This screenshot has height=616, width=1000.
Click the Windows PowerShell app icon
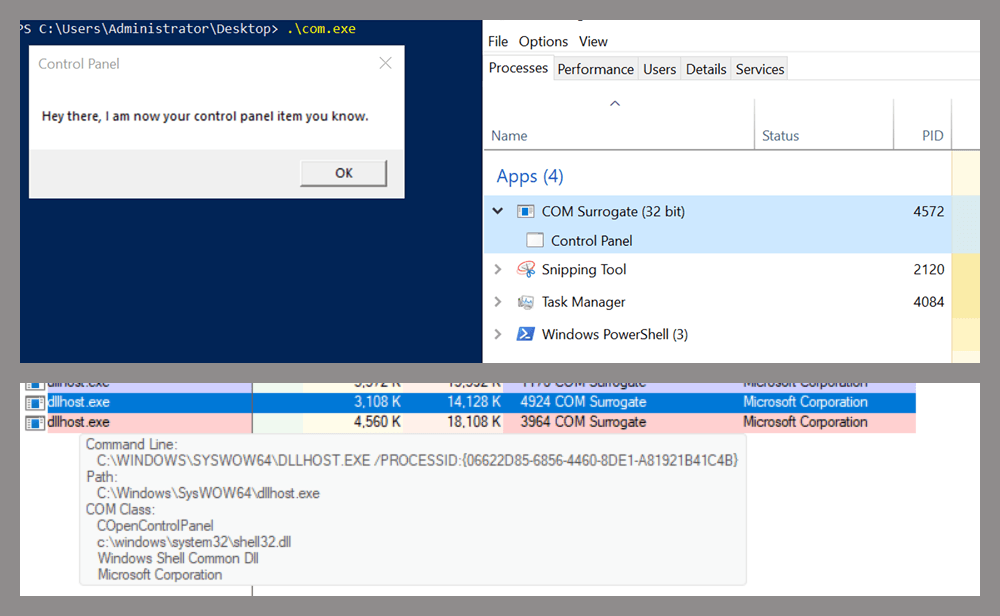tap(526, 335)
